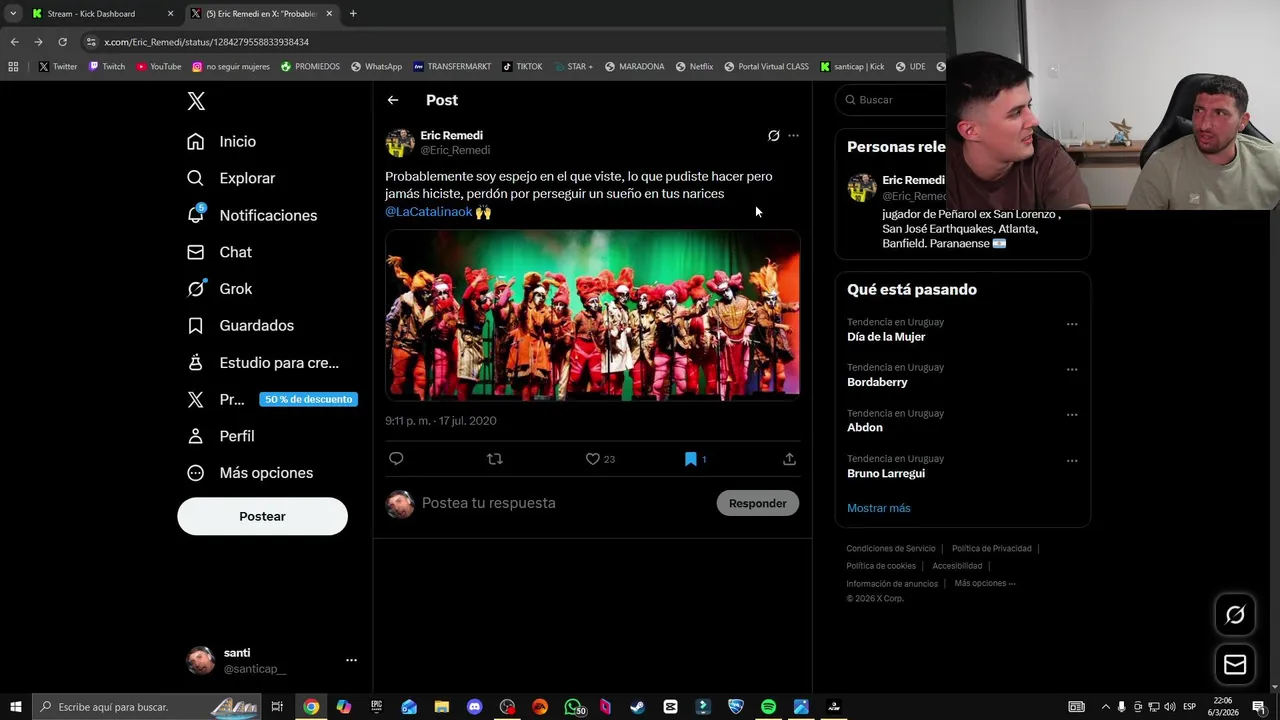Open options for Abdon trend
Viewport: 1280px width, 720px height.
point(1072,415)
